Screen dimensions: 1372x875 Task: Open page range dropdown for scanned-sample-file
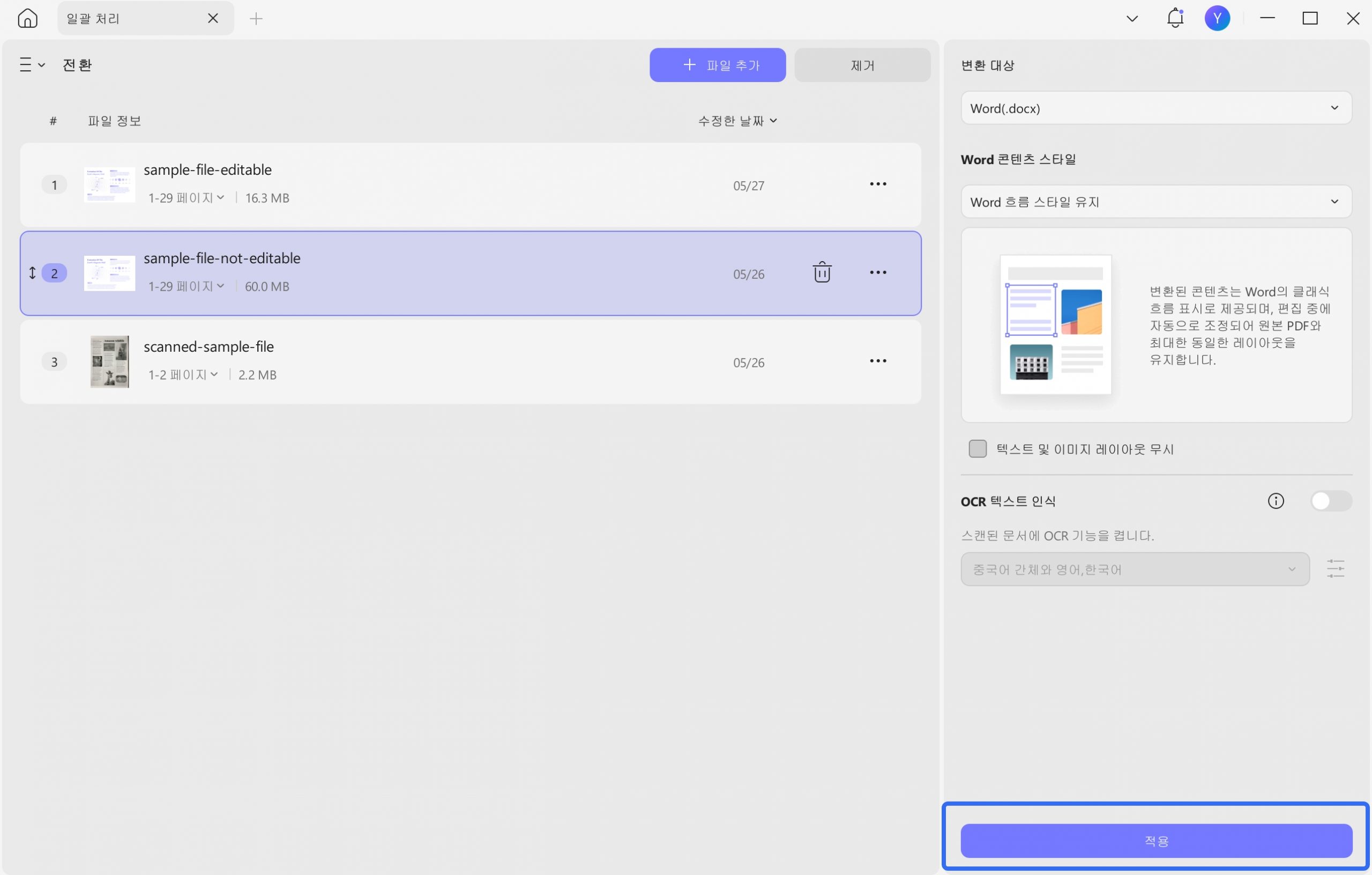183,375
